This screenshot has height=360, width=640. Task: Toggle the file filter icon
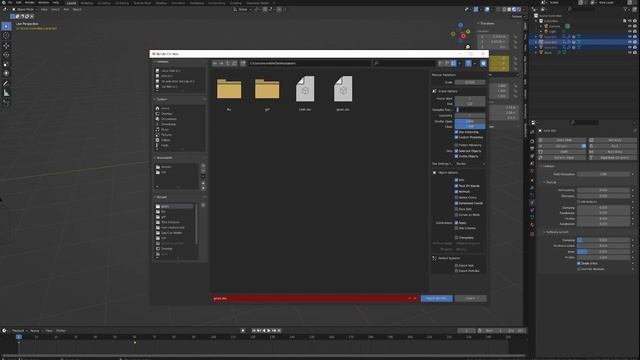[x=468, y=63]
